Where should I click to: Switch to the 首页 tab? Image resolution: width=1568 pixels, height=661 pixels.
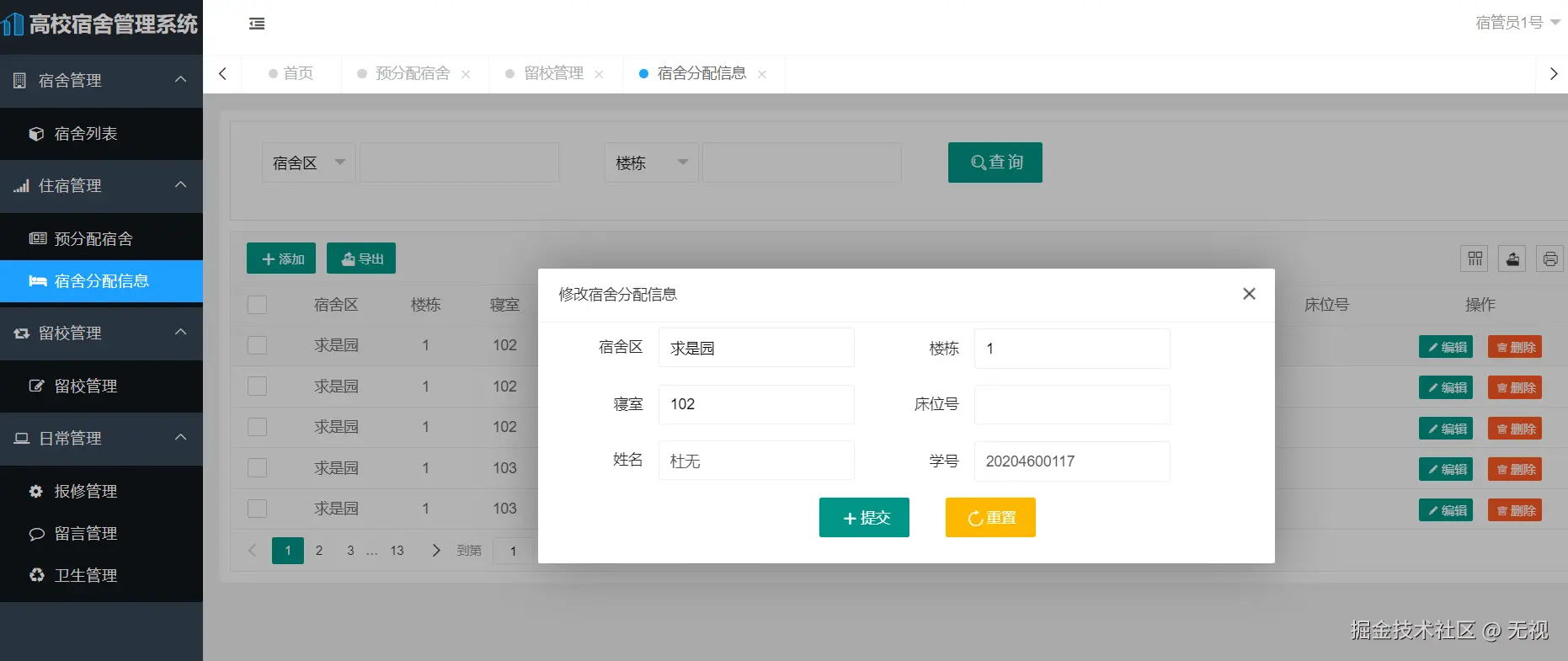(291, 73)
